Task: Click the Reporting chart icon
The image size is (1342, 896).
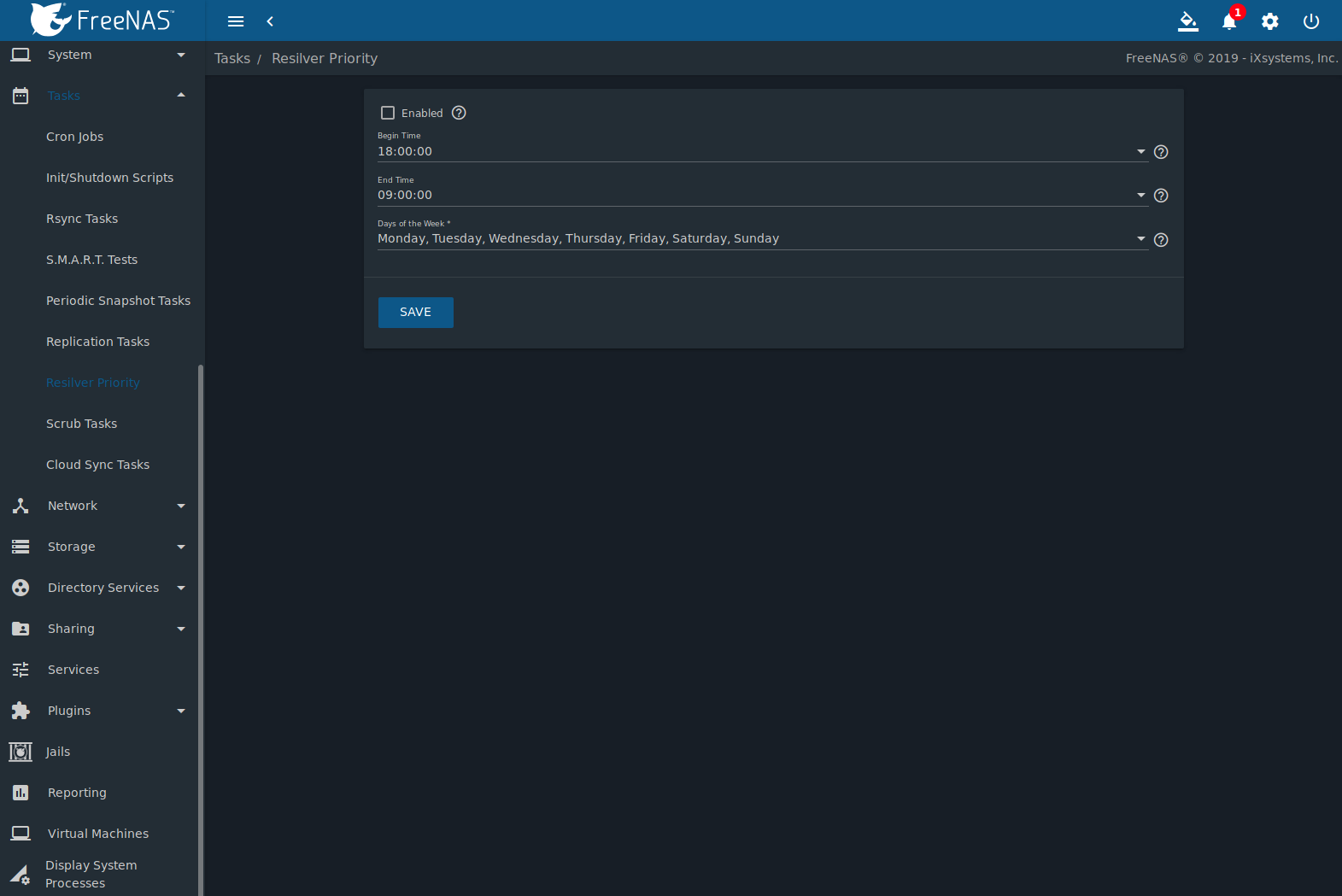Action: tap(21, 793)
